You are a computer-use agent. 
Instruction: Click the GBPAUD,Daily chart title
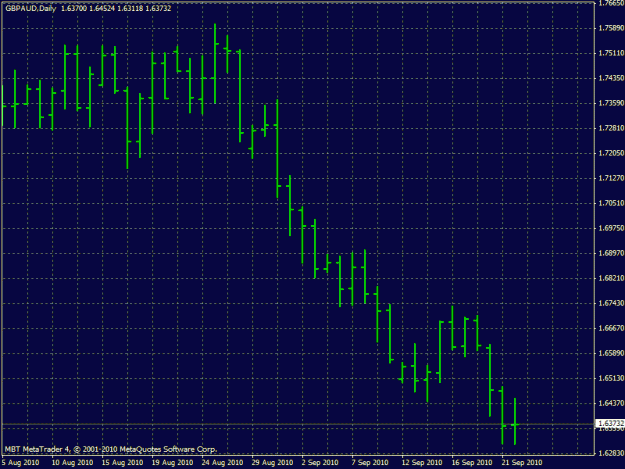(31, 8)
